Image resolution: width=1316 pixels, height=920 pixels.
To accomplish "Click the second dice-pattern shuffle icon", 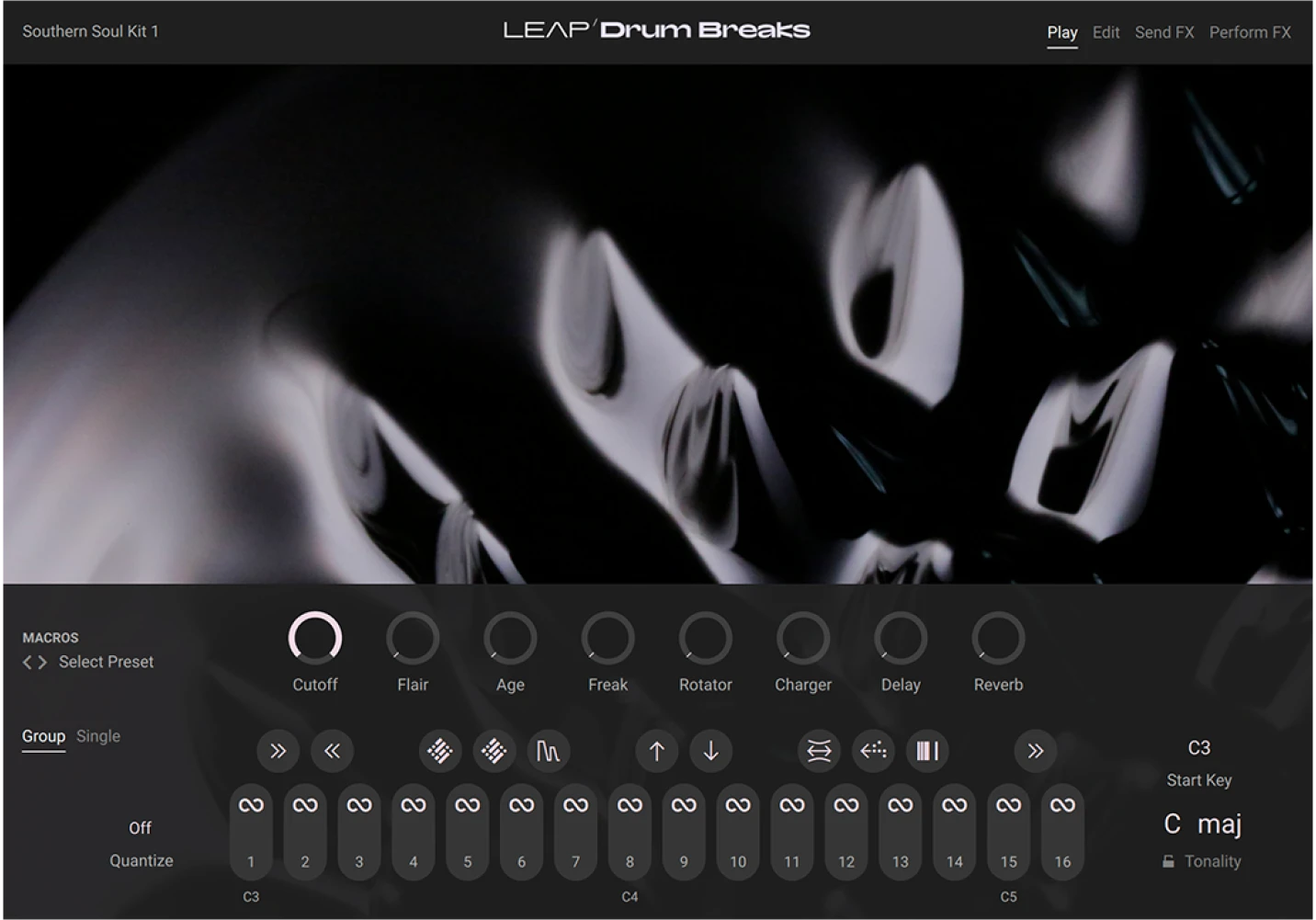I will click(493, 751).
